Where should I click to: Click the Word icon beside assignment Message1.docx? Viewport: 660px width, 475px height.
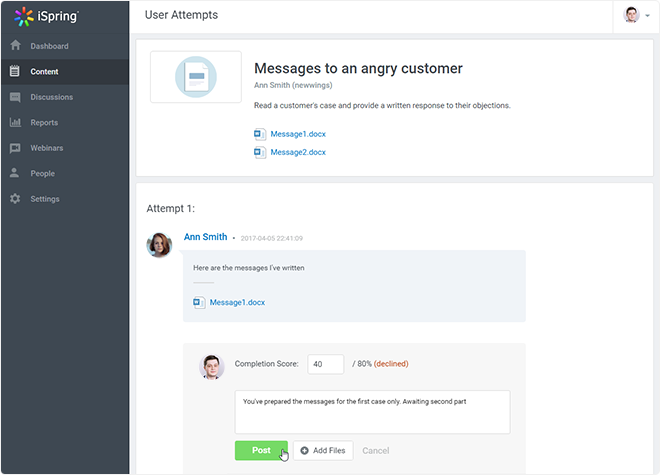259,134
